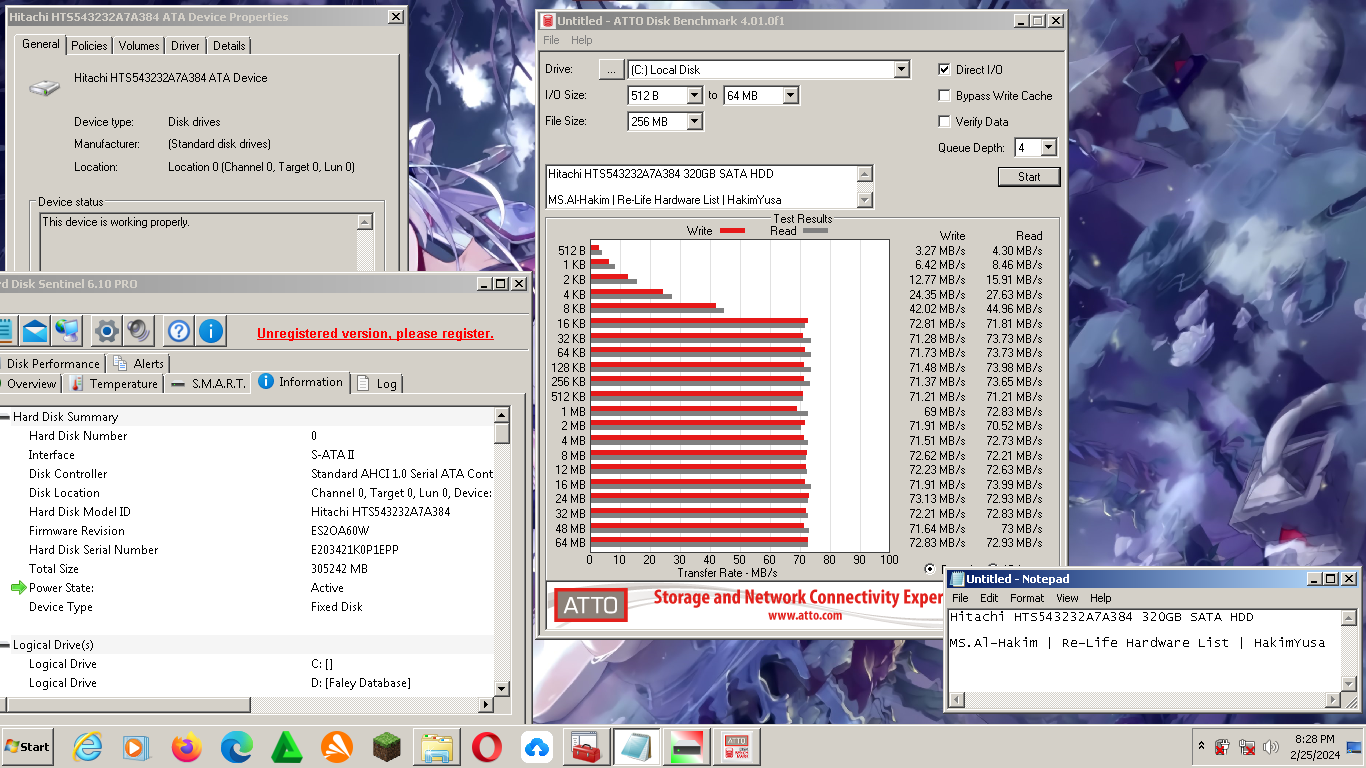Open the orange Avast browser icon in taskbar
This screenshot has height=768, width=1366.
tap(337, 747)
